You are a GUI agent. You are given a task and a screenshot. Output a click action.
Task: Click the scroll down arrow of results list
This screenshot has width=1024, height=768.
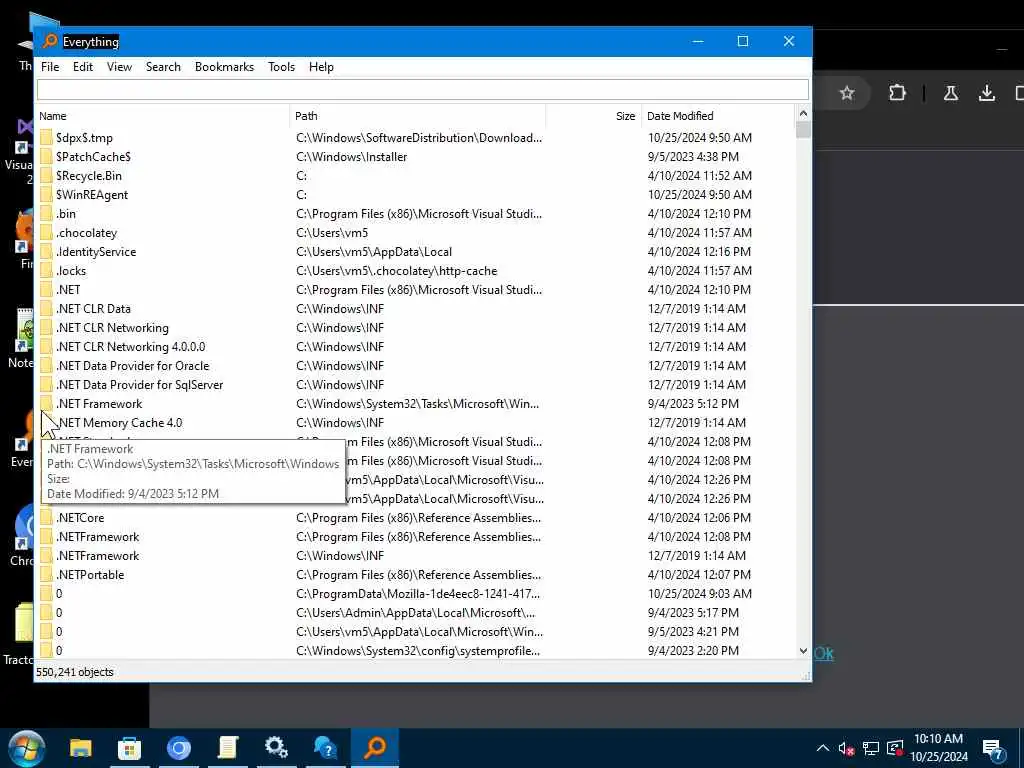click(x=803, y=650)
